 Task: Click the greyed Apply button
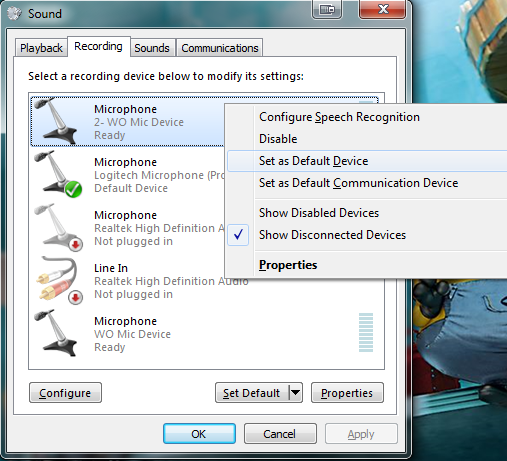pyautogui.click(x=361, y=434)
